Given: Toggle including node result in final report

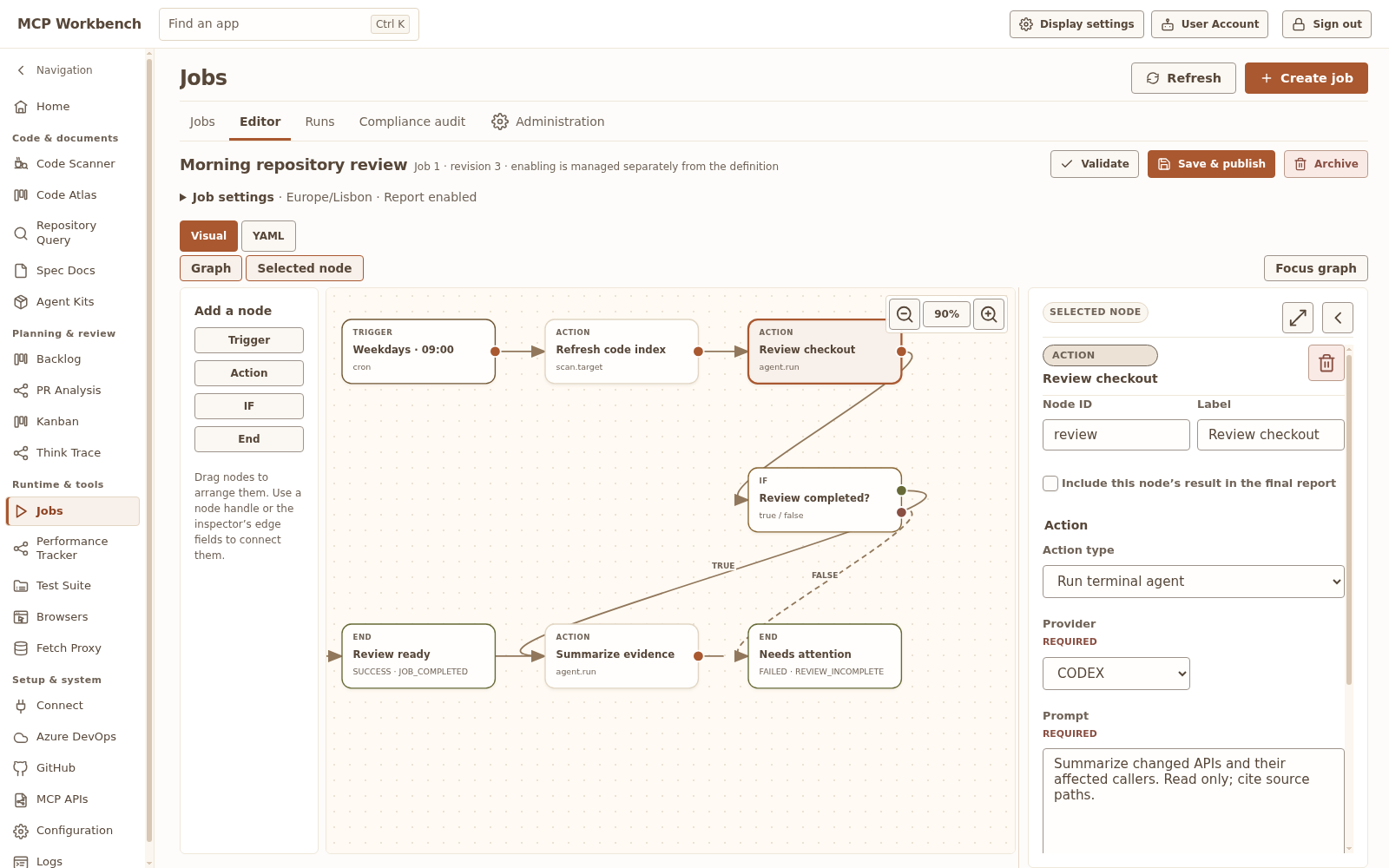Looking at the screenshot, I should (1050, 483).
